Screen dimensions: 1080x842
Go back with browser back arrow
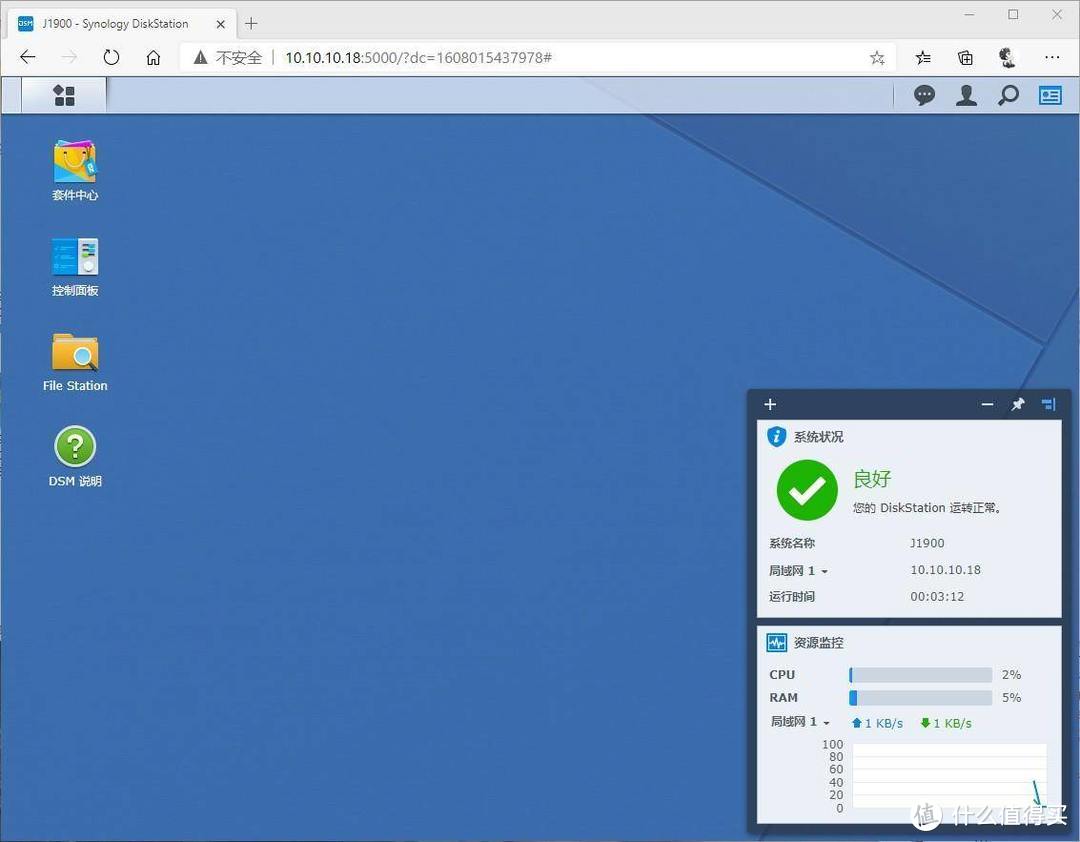pos(28,57)
